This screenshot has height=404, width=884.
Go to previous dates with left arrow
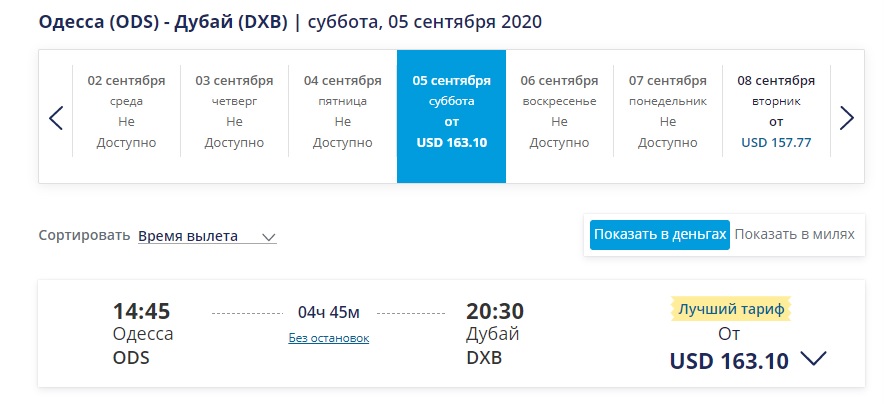(56, 117)
